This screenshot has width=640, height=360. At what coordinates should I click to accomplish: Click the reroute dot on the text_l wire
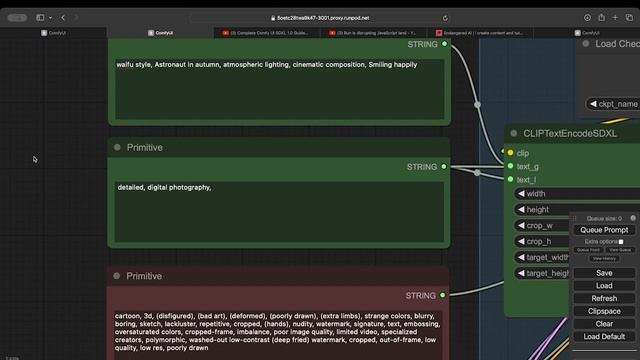coord(477,173)
